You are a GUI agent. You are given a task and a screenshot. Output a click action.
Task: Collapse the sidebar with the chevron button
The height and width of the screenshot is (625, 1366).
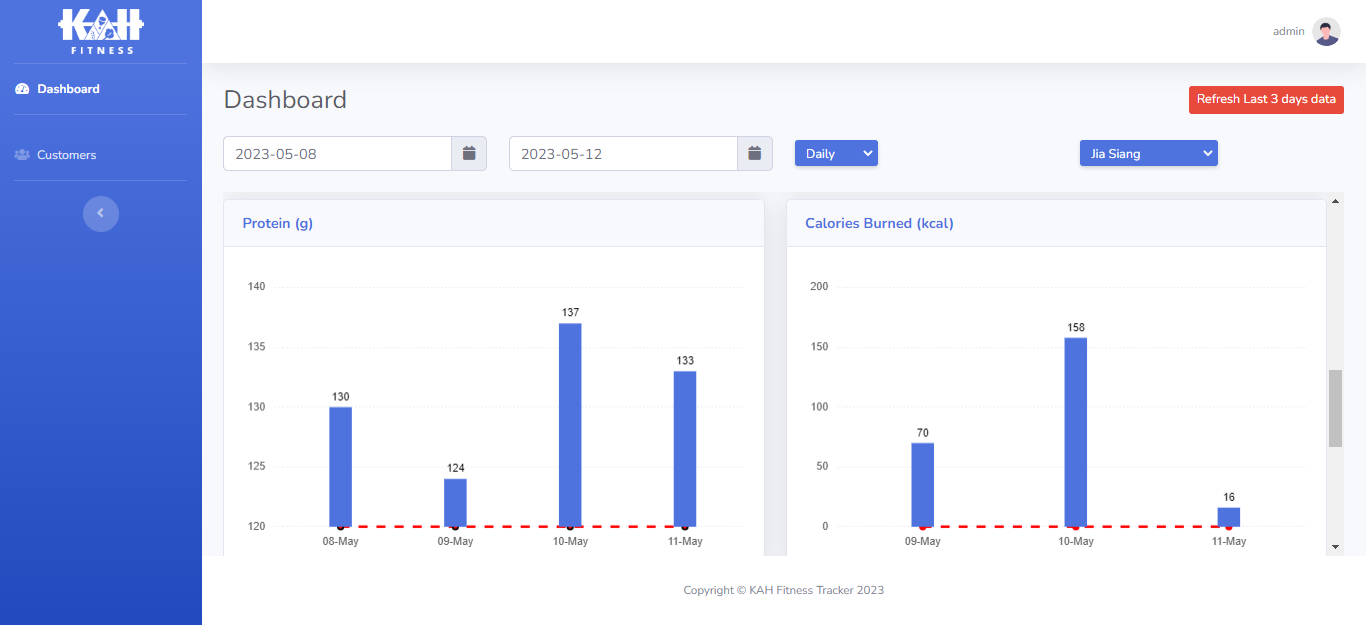point(100,213)
